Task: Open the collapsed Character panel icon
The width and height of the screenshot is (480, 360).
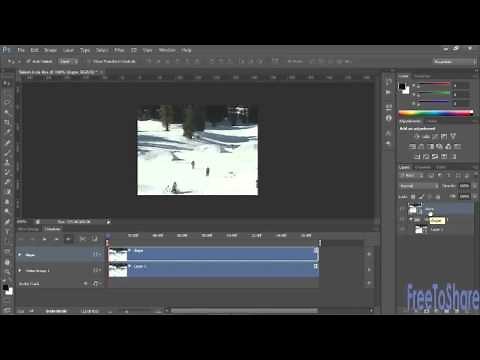Action: [388, 133]
